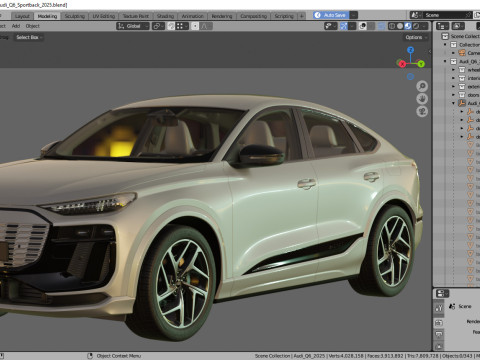
Task: Open dropdown next to Auto Save
Action: [353, 15]
